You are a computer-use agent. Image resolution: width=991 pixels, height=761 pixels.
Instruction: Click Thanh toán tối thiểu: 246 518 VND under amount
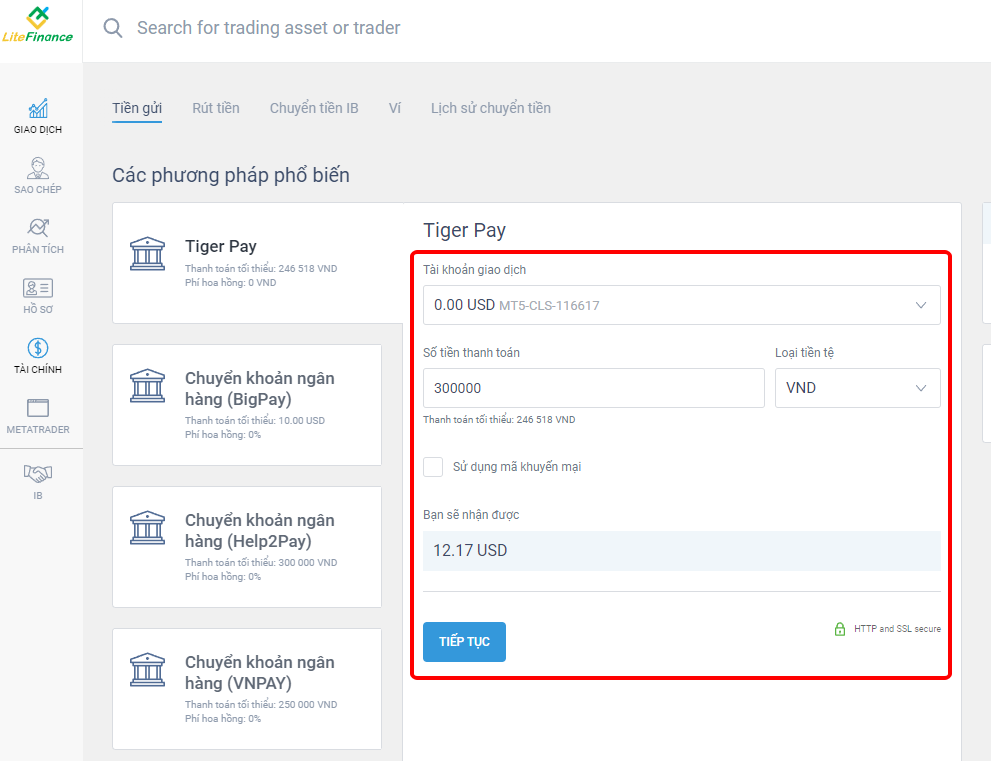(499, 420)
